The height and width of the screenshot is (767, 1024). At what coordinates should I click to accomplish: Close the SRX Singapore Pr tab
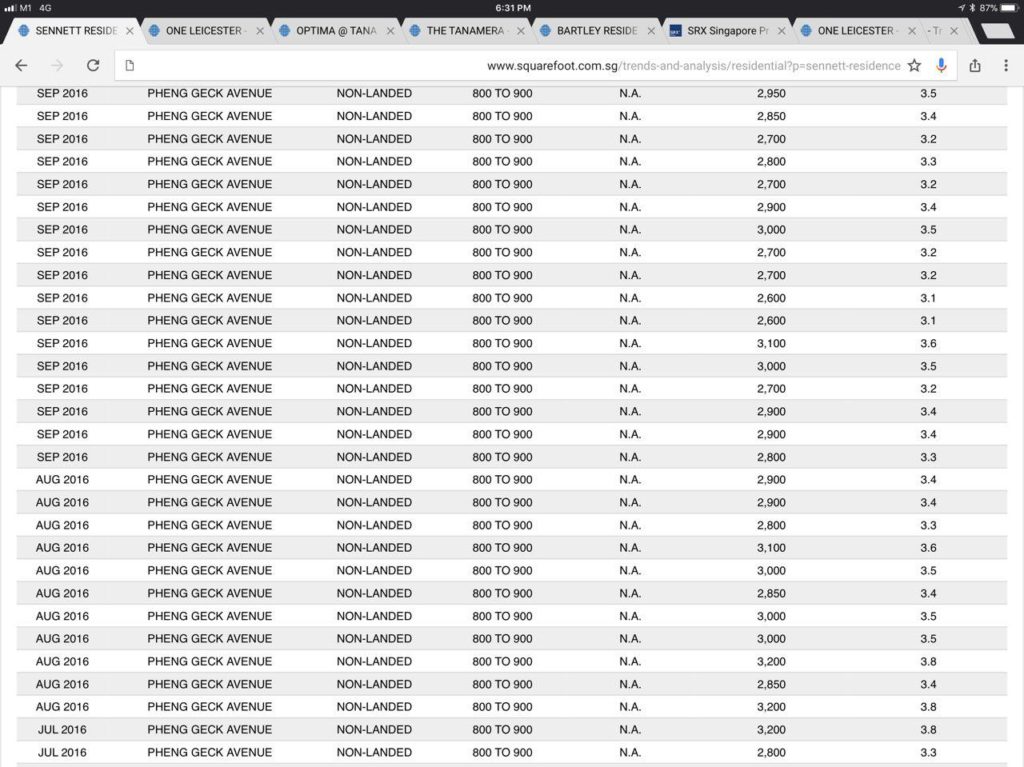(x=781, y=31)
